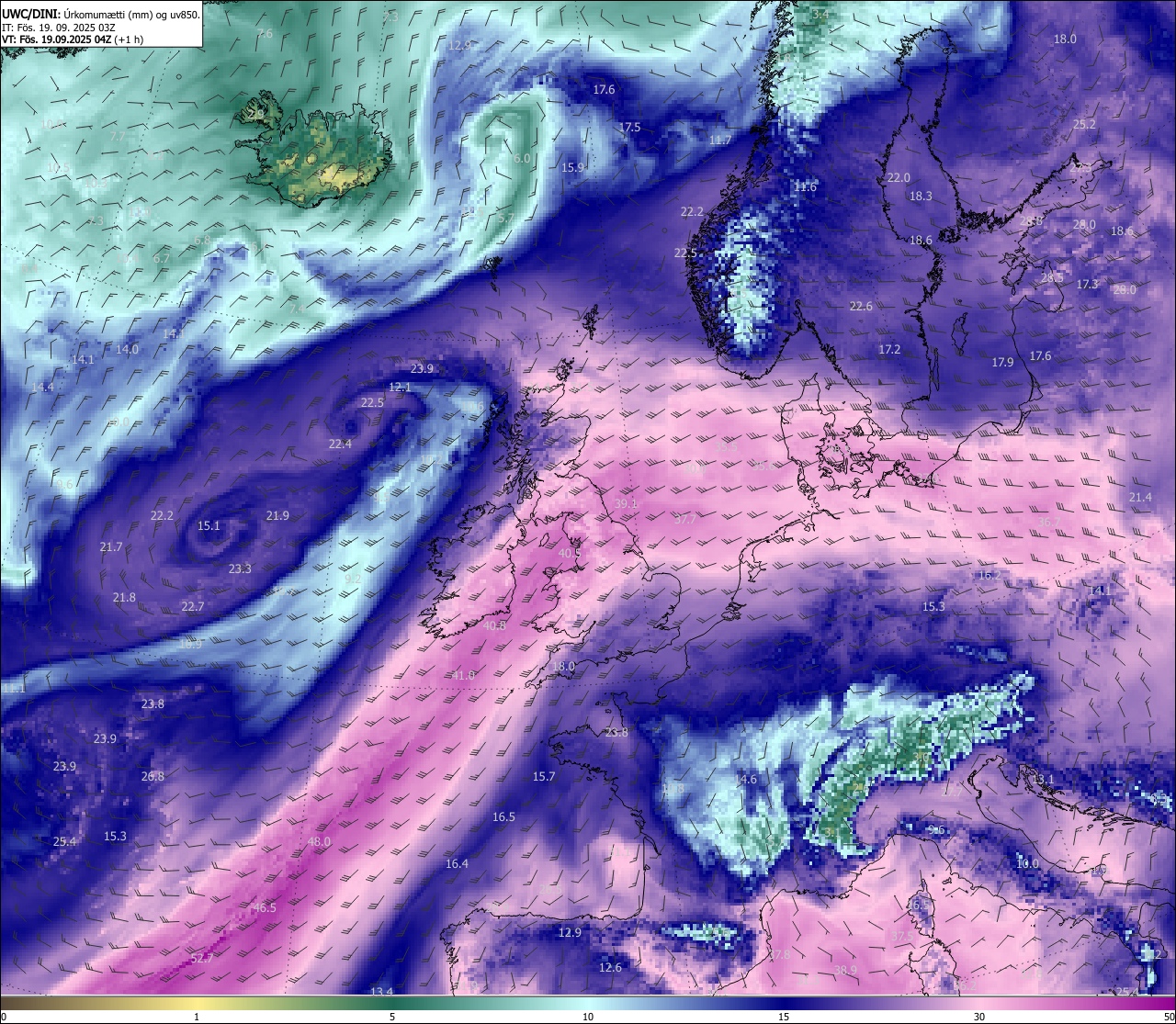This screenshot has height=1024, width=1176.
Task: Click the value 17.3 on the map
Action: pos(1087,285)
